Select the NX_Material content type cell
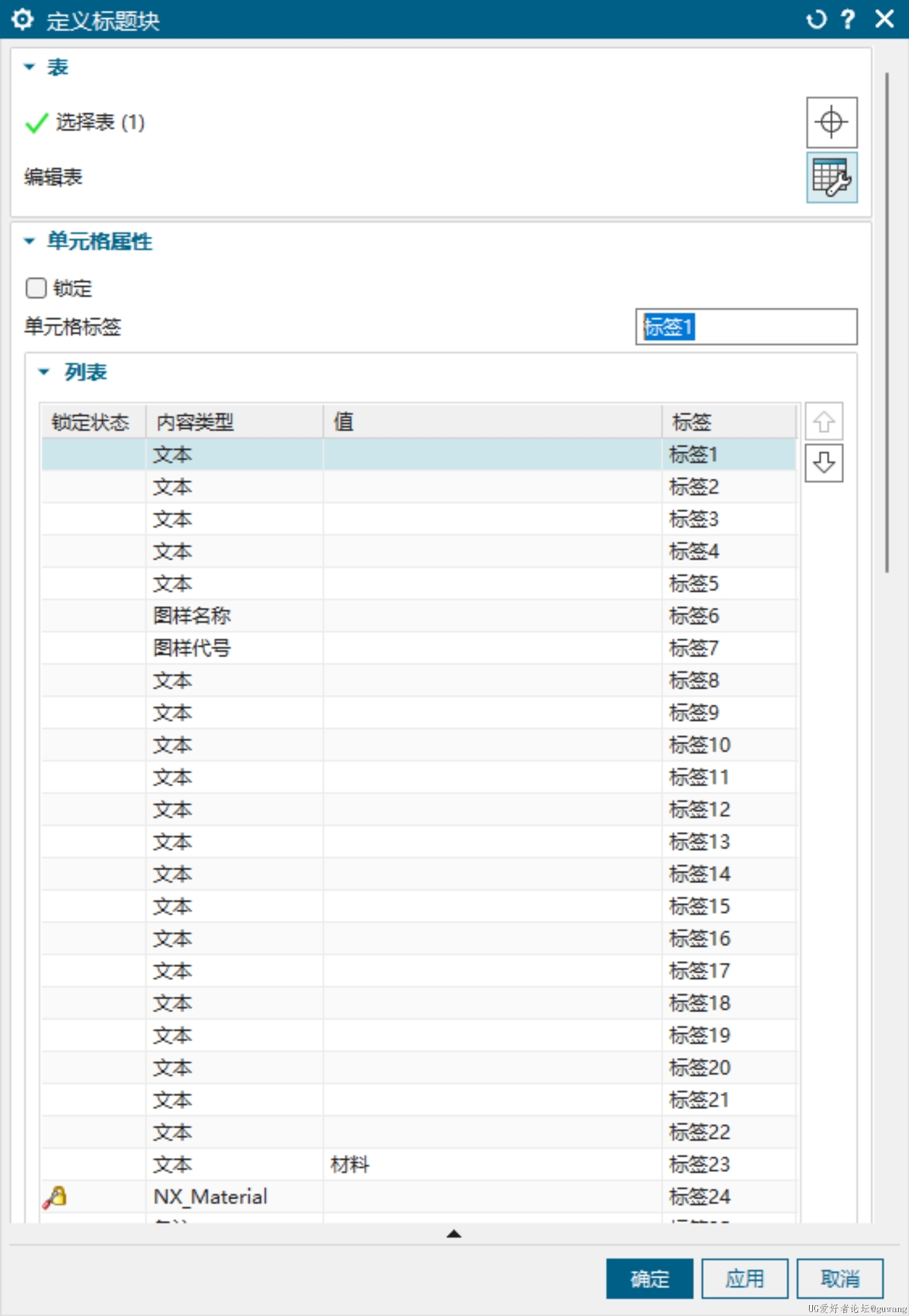Screen dimensions: 909x1316 pyautogui.click(x=234, y=1197)
